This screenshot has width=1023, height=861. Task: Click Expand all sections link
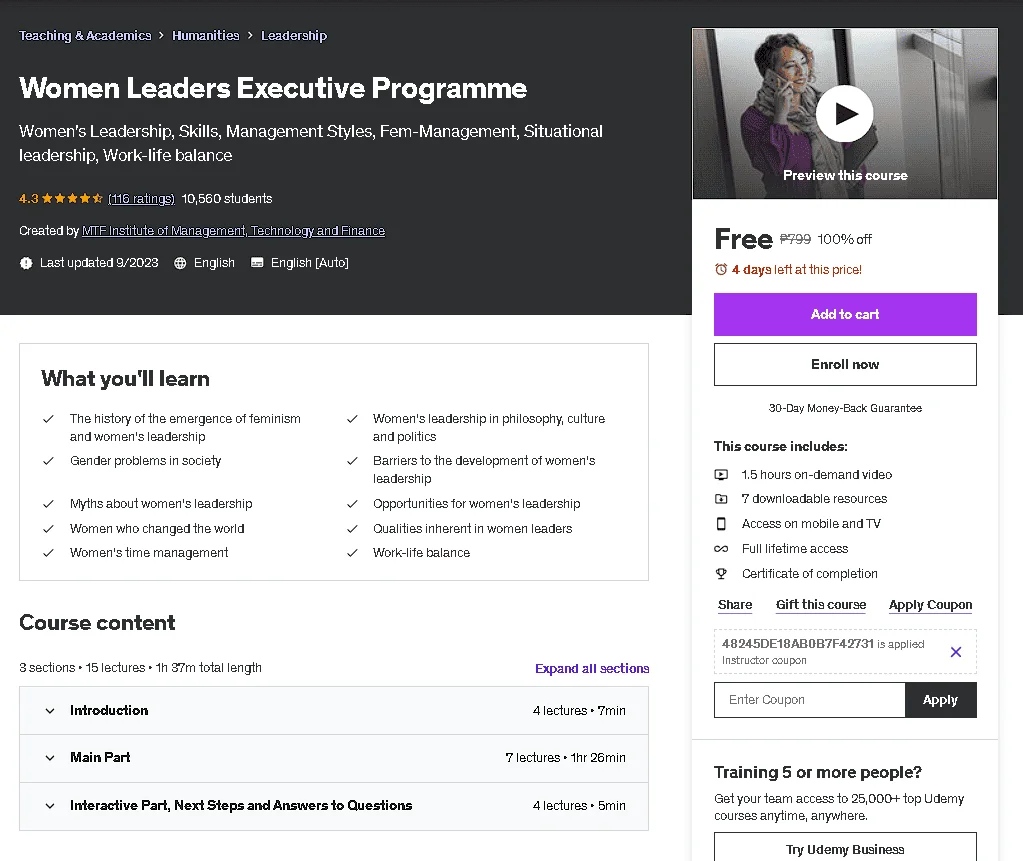[592, 669]
